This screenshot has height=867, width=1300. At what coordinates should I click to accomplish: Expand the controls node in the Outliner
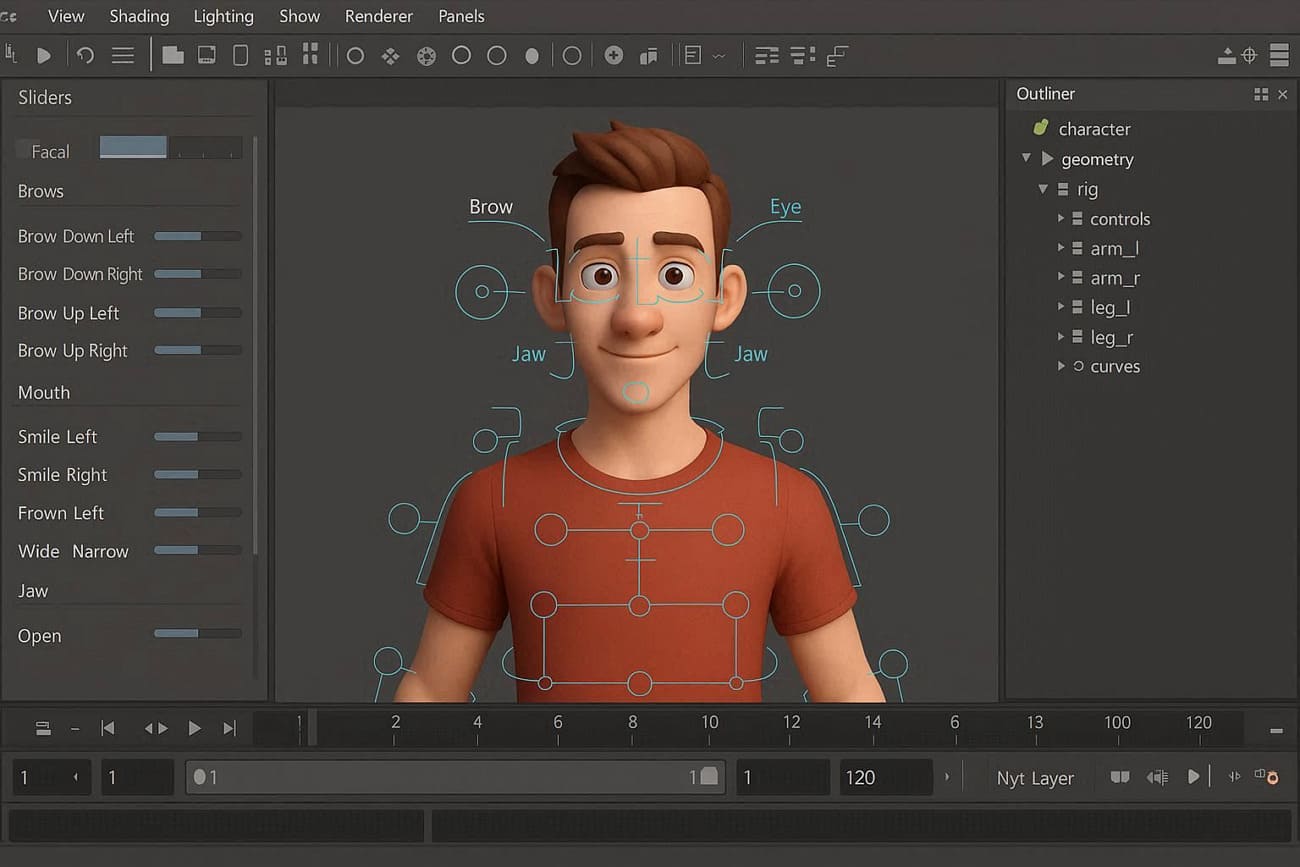click(1062, 218)
